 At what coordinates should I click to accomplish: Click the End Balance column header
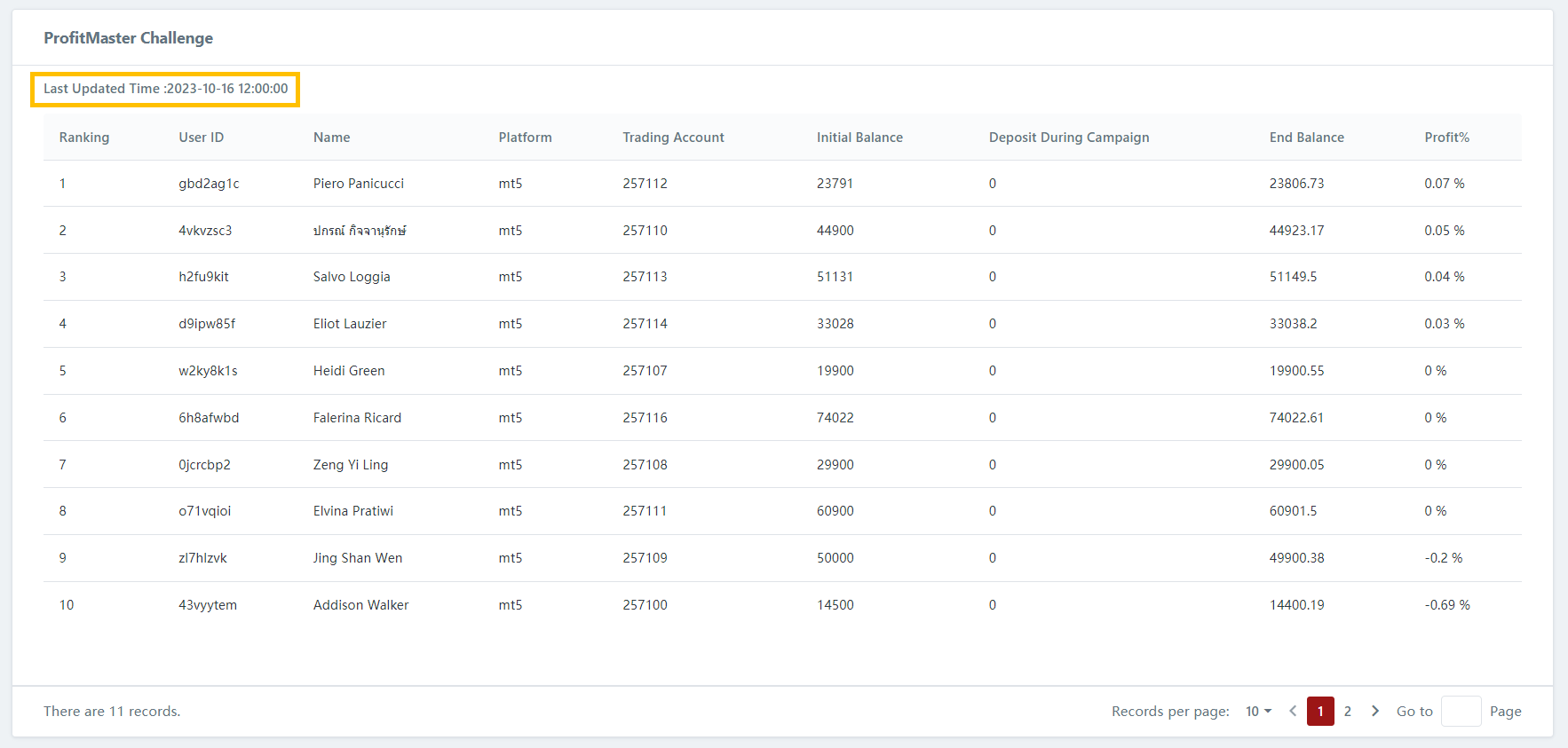[x=1306, y=138]
